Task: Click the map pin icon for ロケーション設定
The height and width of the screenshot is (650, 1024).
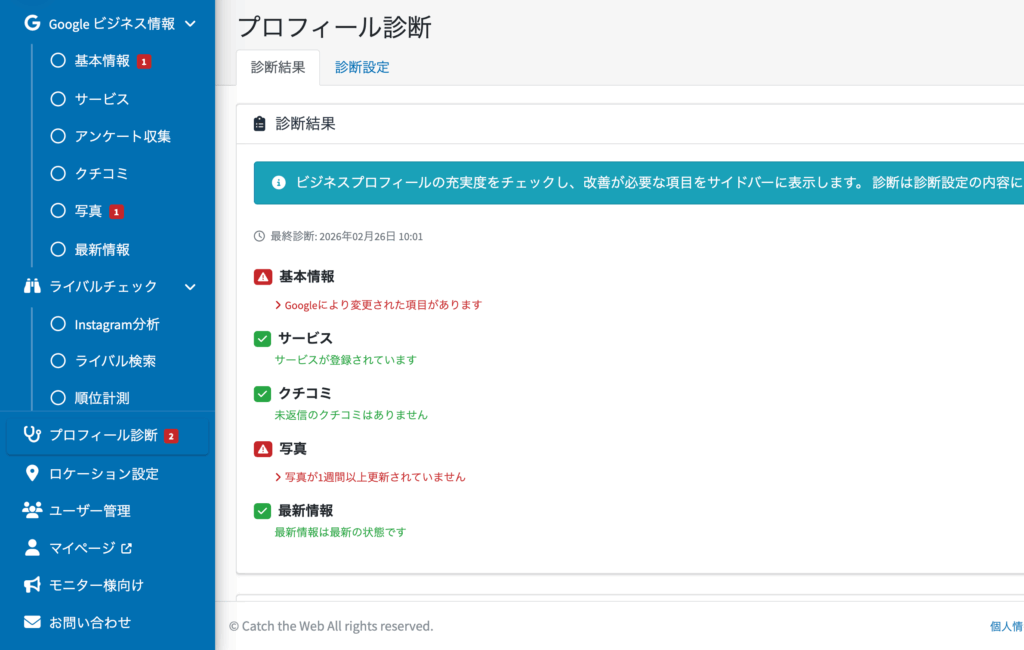Action: (32, 473)
